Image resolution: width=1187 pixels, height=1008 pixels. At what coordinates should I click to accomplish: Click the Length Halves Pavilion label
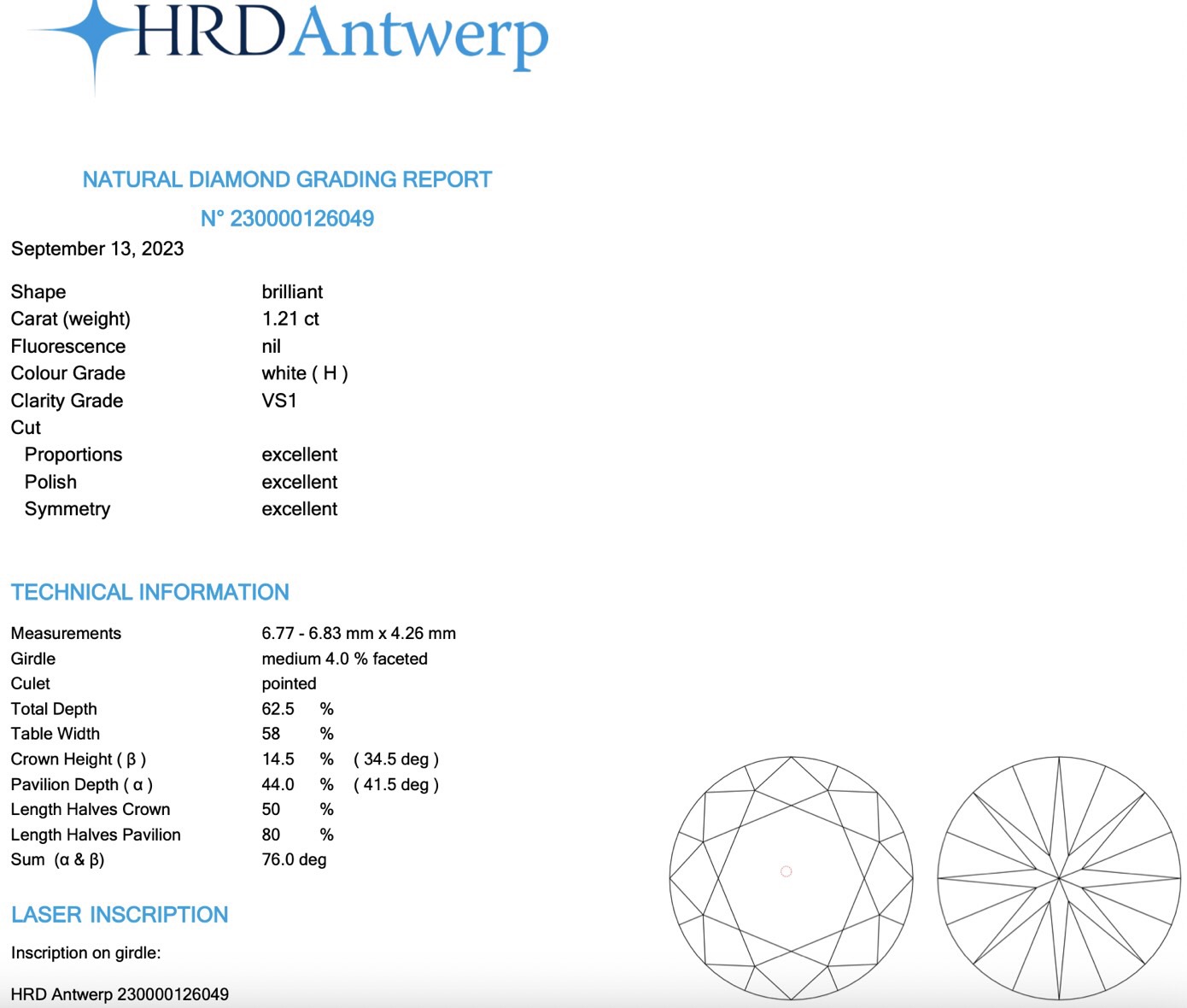[96, 835]
